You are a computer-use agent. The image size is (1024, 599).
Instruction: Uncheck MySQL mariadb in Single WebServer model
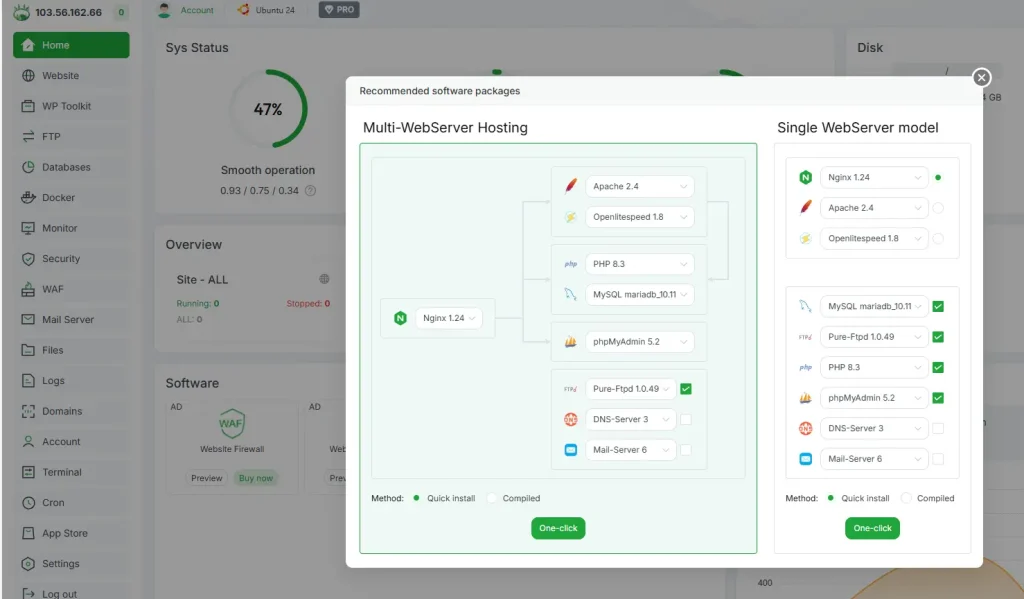coord(938,306)
